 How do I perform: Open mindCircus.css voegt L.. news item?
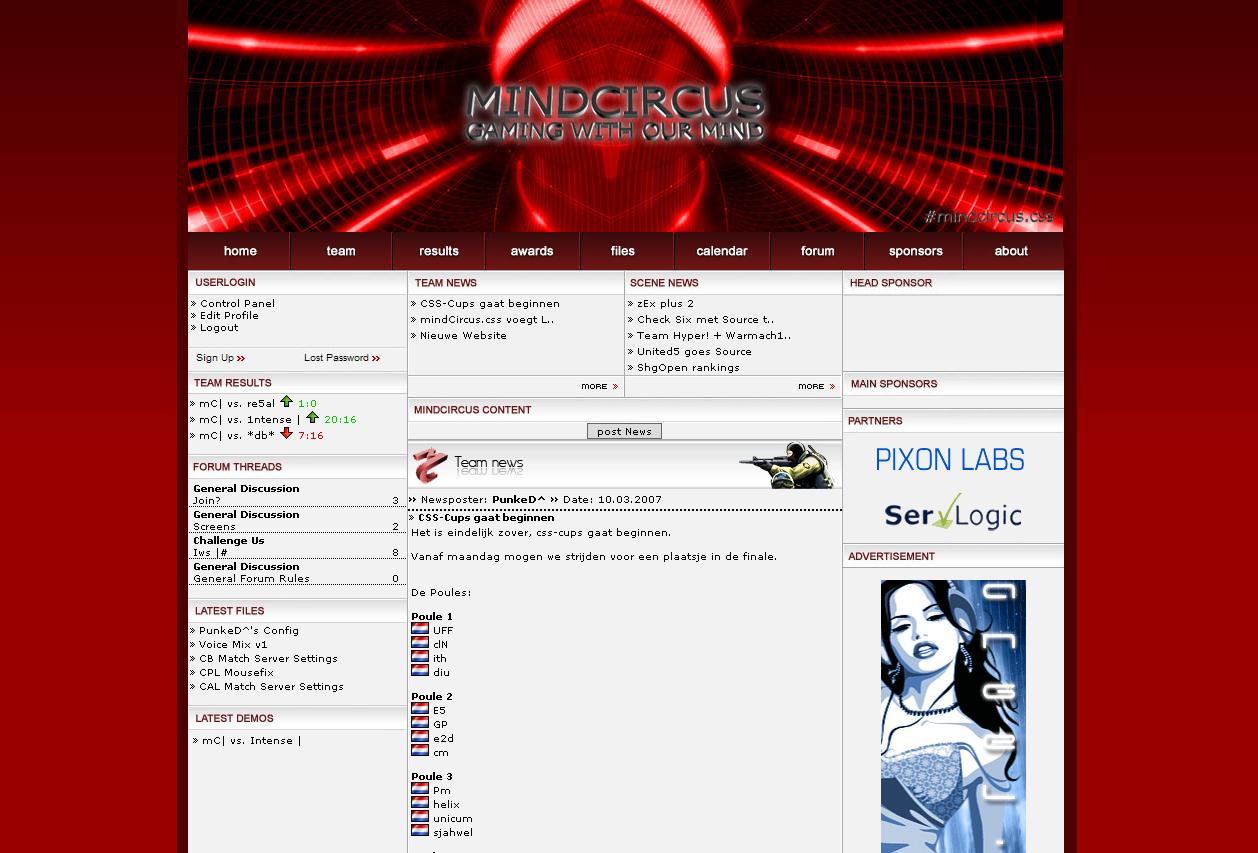pos(487,320)
